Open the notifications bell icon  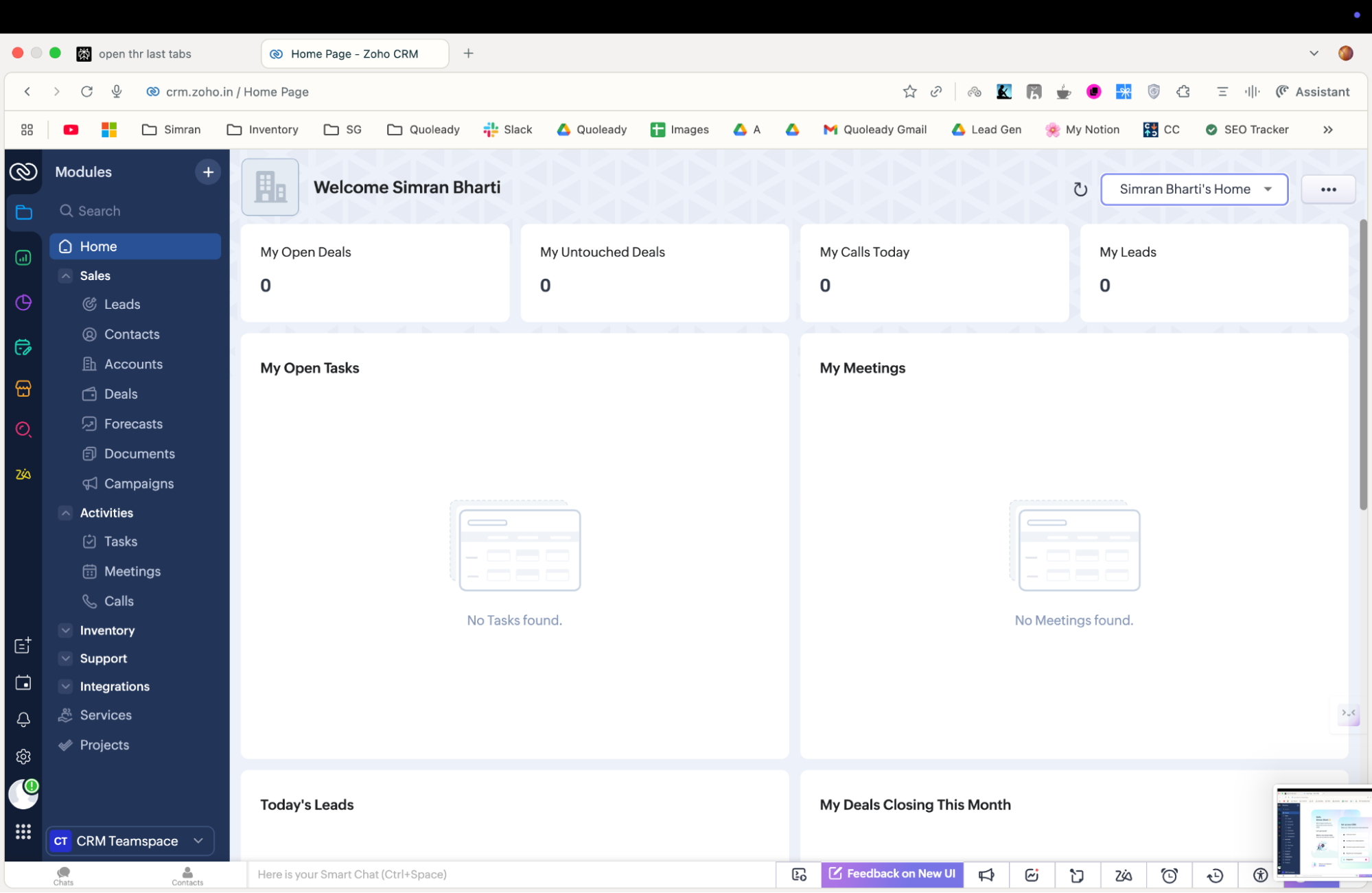coord(23,719)
